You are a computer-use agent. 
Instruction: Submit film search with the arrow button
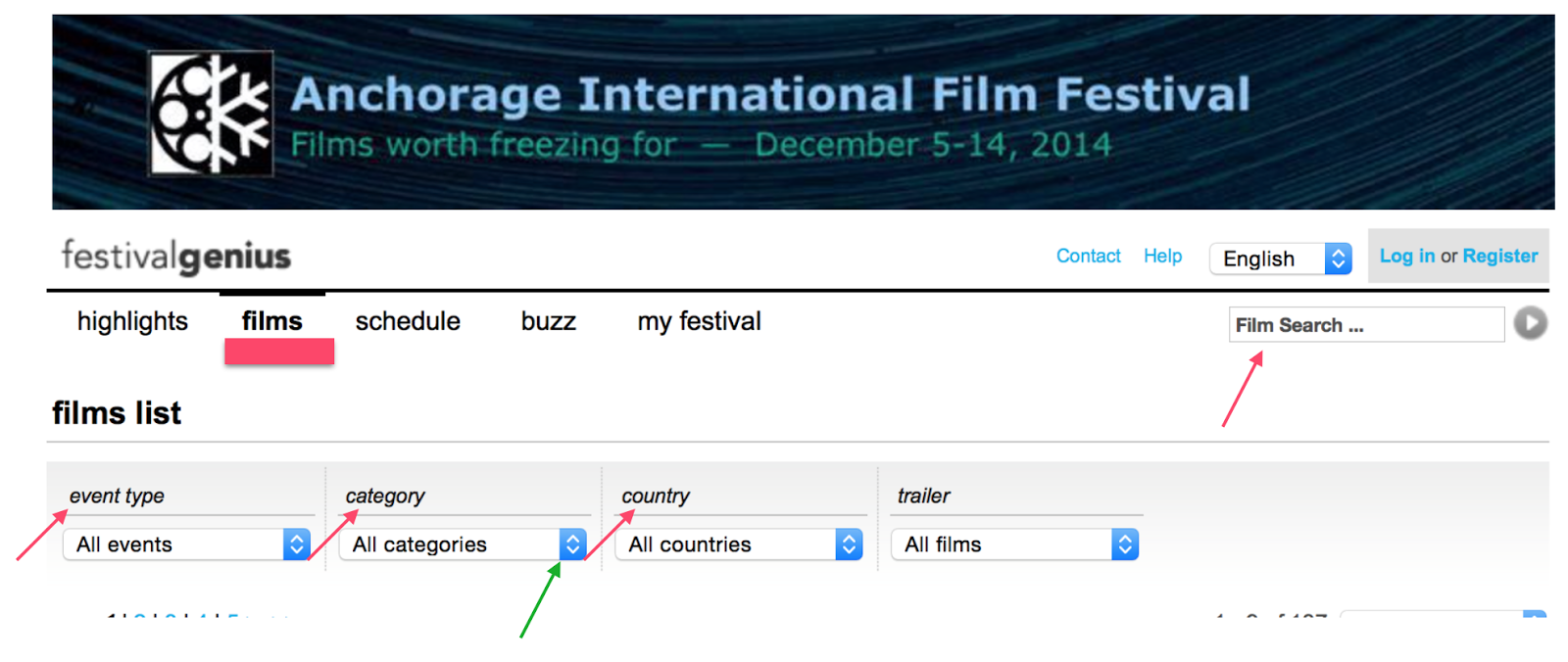tap(1530, 323)
